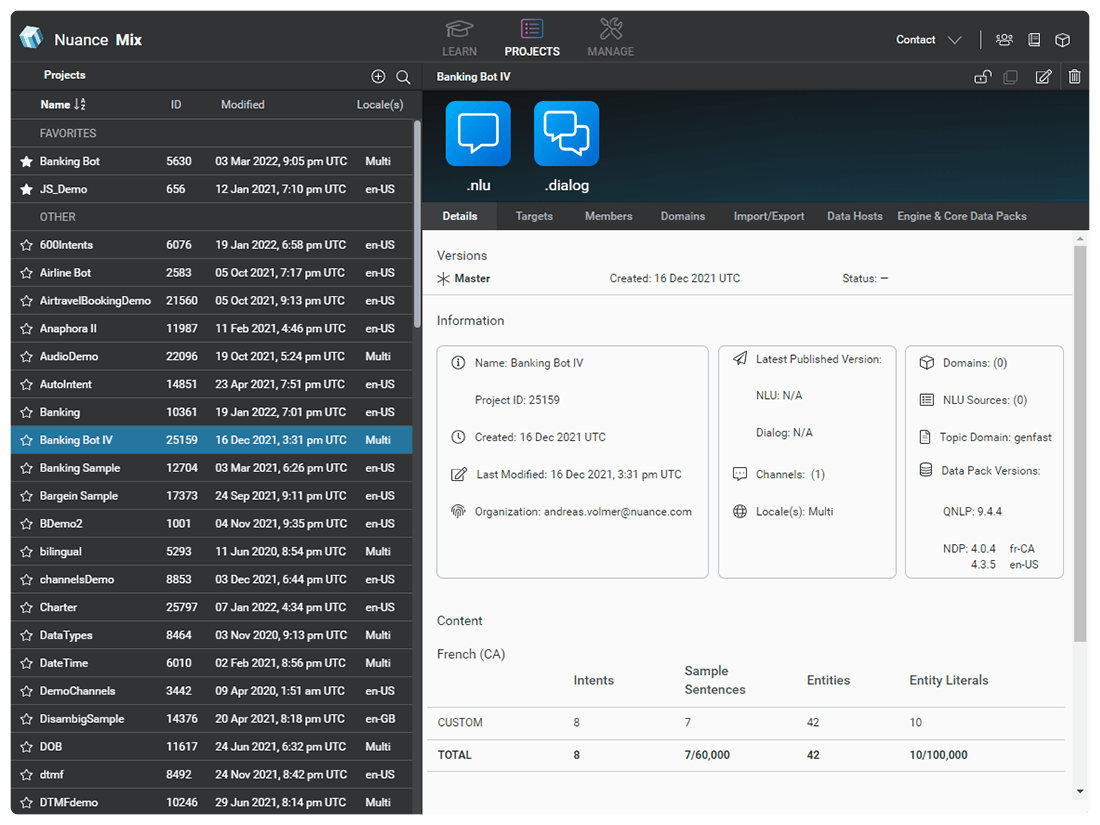The width and height of the screenshot is (1100, 825).
Task: Favorite the AudioDemo star
Action: point(27,356)
